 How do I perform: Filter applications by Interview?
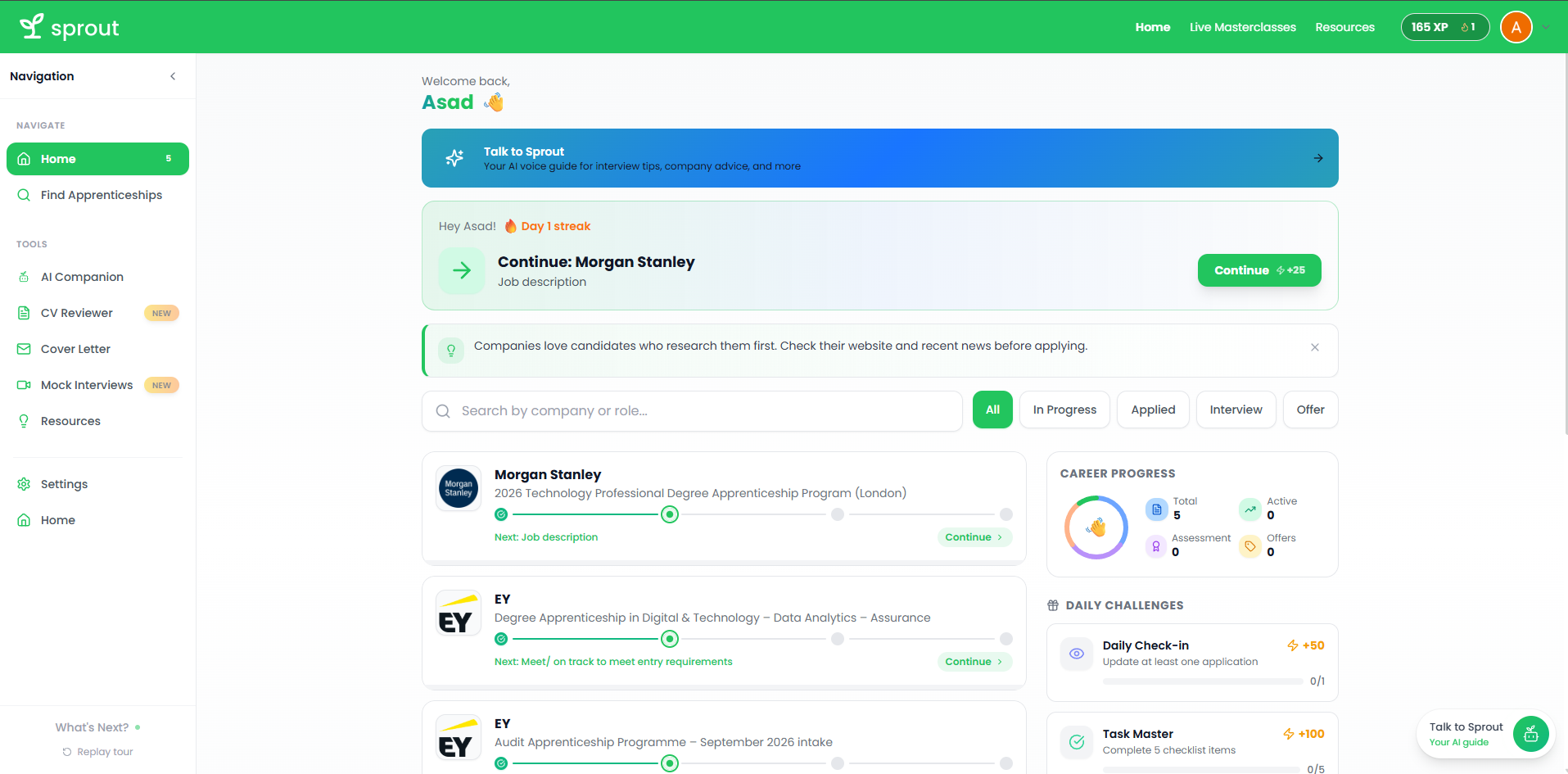tap(1236, 410)
